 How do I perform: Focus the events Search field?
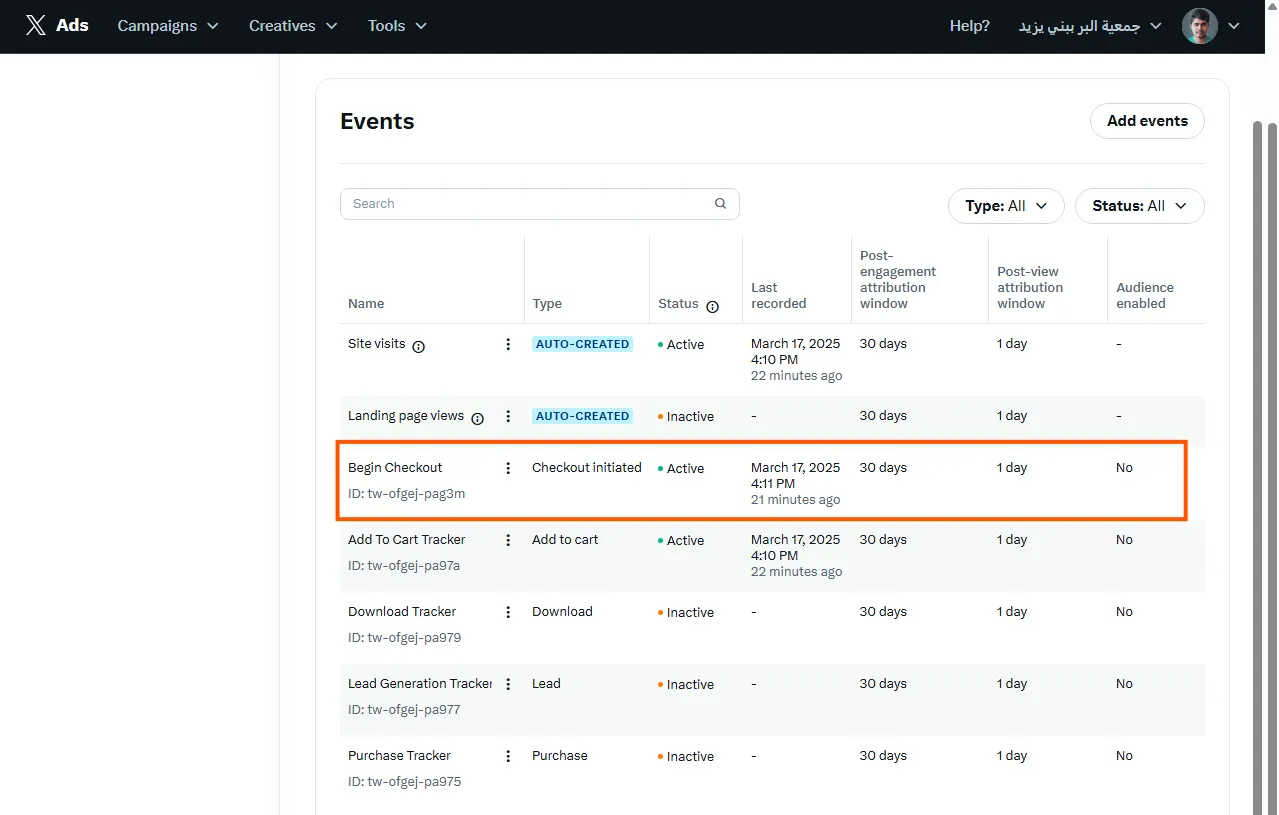click(540, 204)
